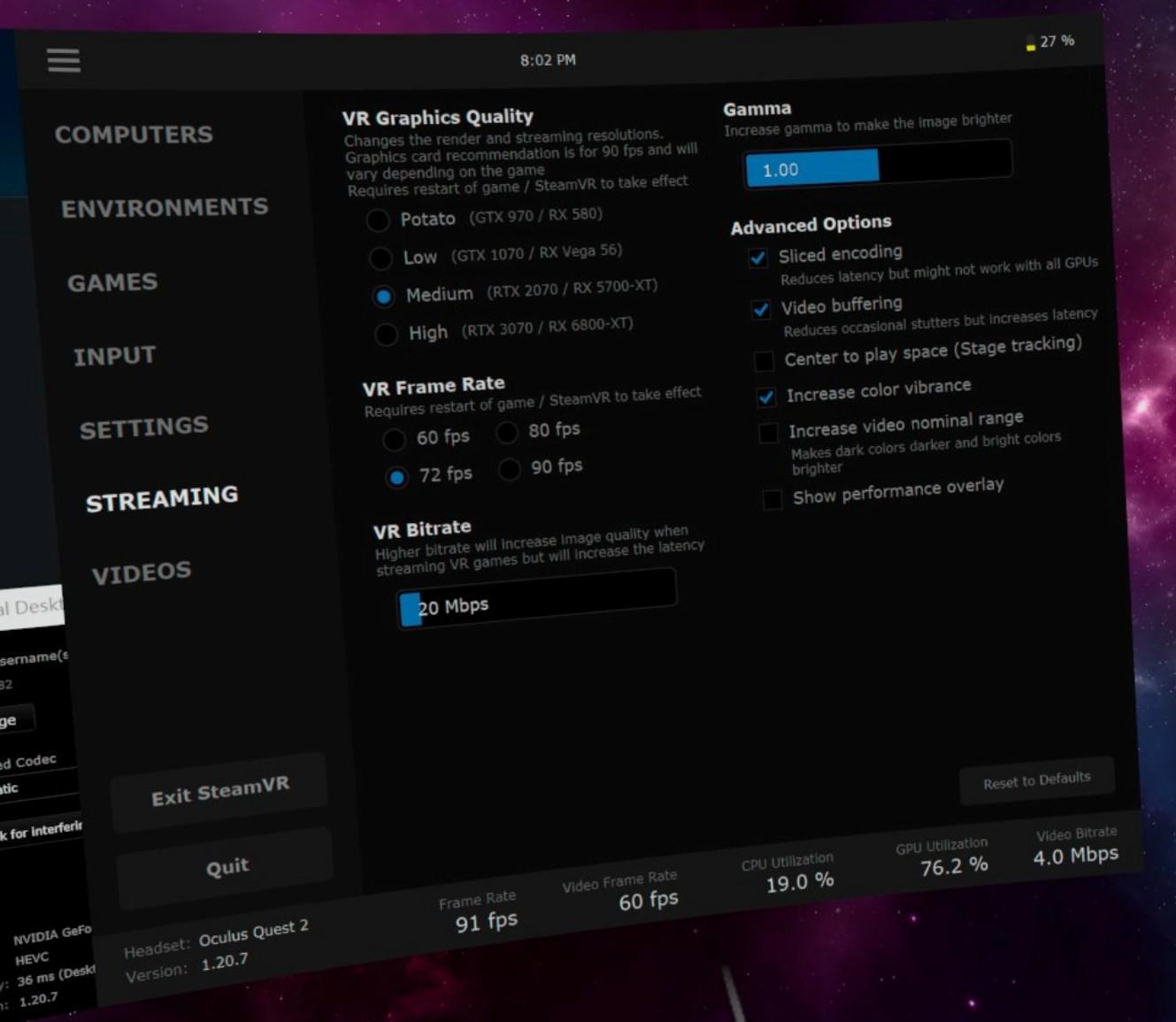The width and height of the screenshot is (1176, 1022).
Task: Adjust the Gamma slider
Action: point(878,164)
